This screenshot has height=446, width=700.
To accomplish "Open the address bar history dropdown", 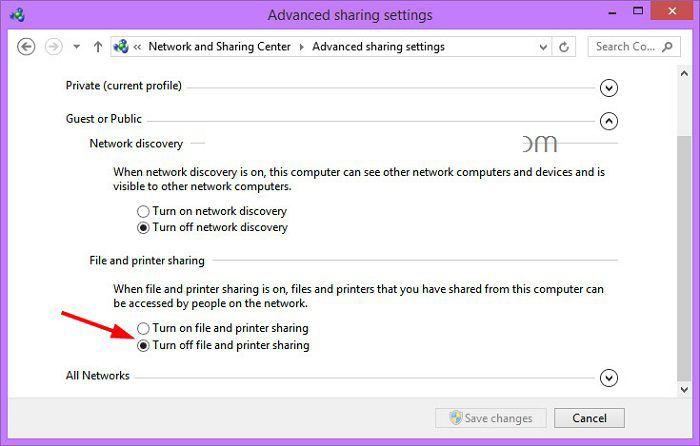I will point(543,47).
